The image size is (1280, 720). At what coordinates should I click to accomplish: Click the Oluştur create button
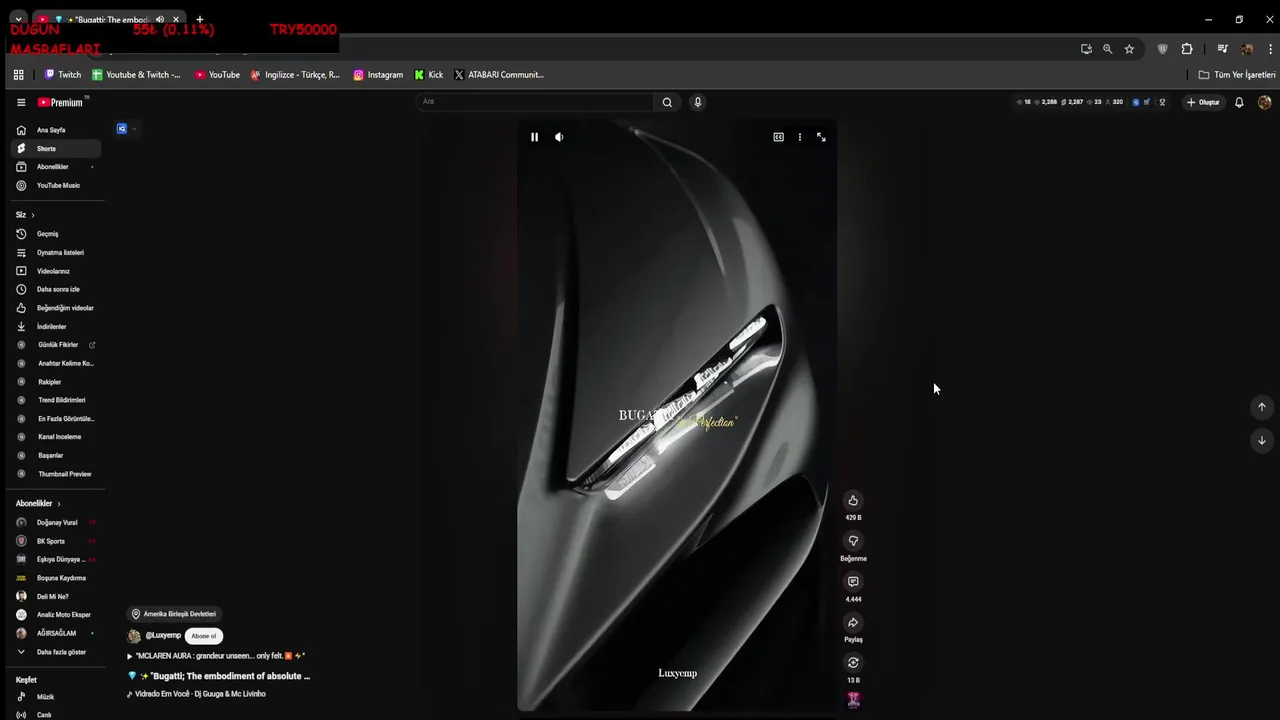pos(1203,102)
